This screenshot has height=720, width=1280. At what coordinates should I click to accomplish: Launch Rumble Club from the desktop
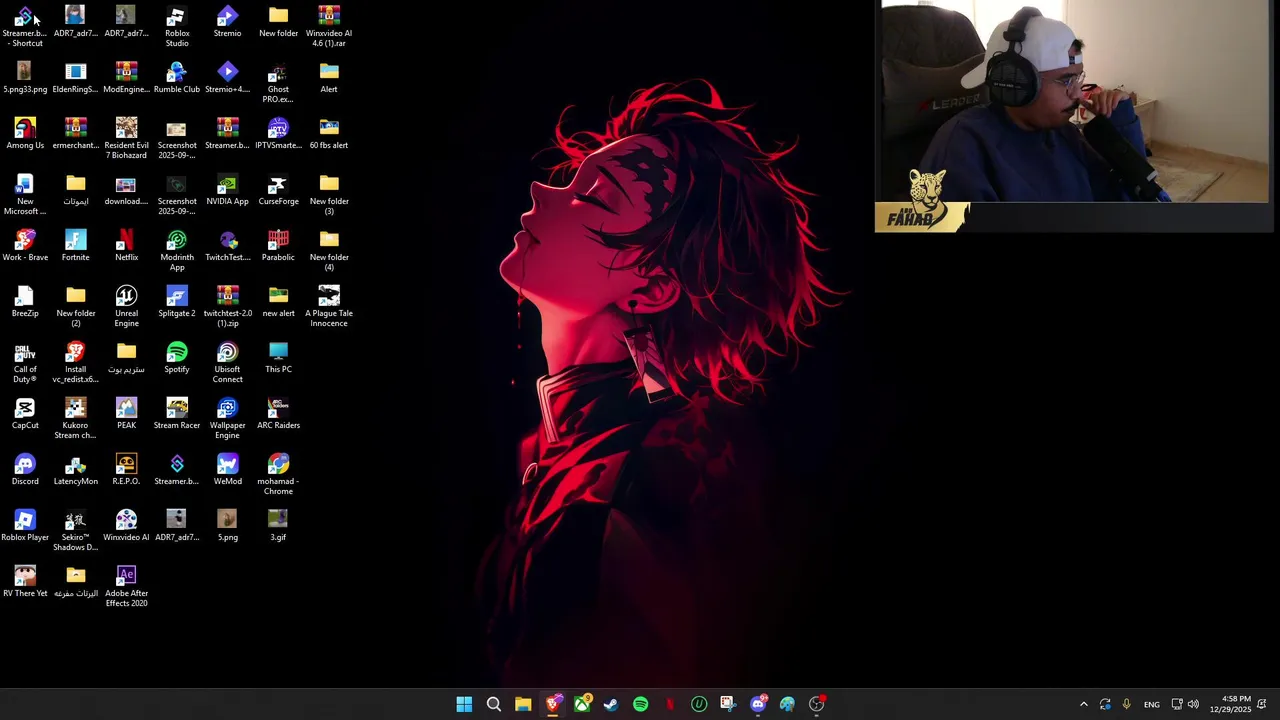(177, 78)
